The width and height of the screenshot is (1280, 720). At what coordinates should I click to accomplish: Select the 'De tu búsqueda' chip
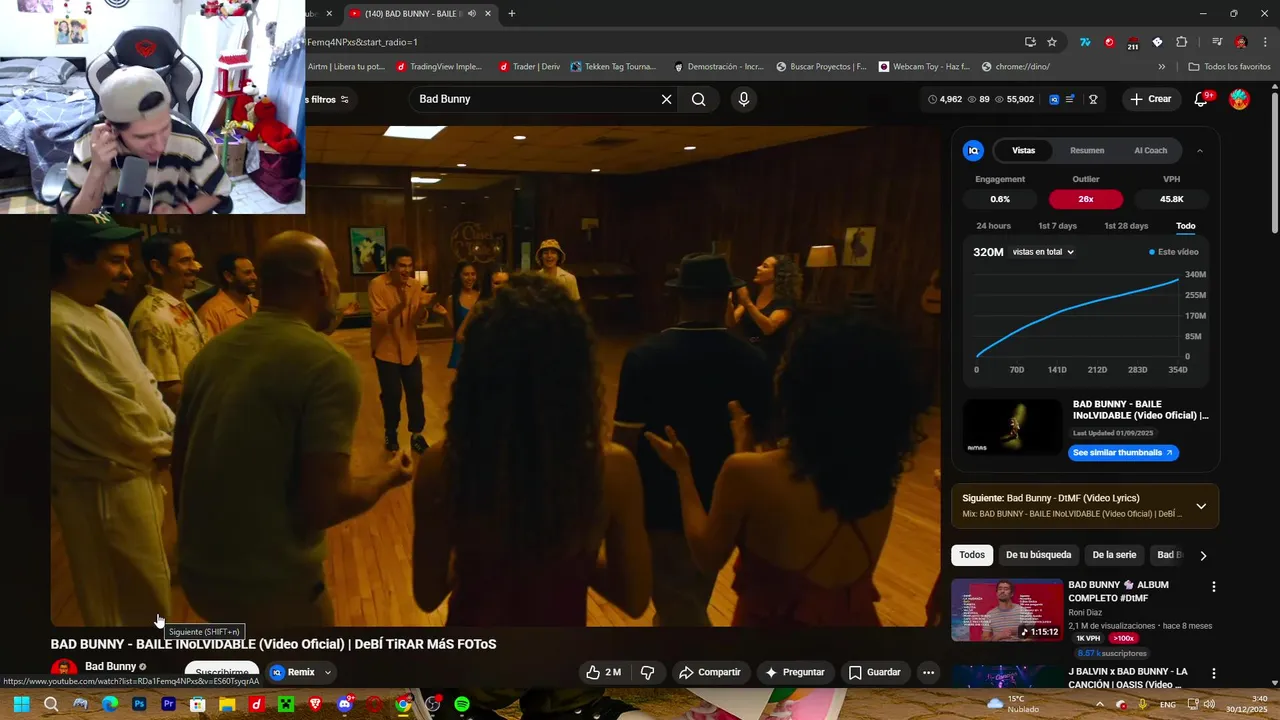click(x=1038, y=555)
